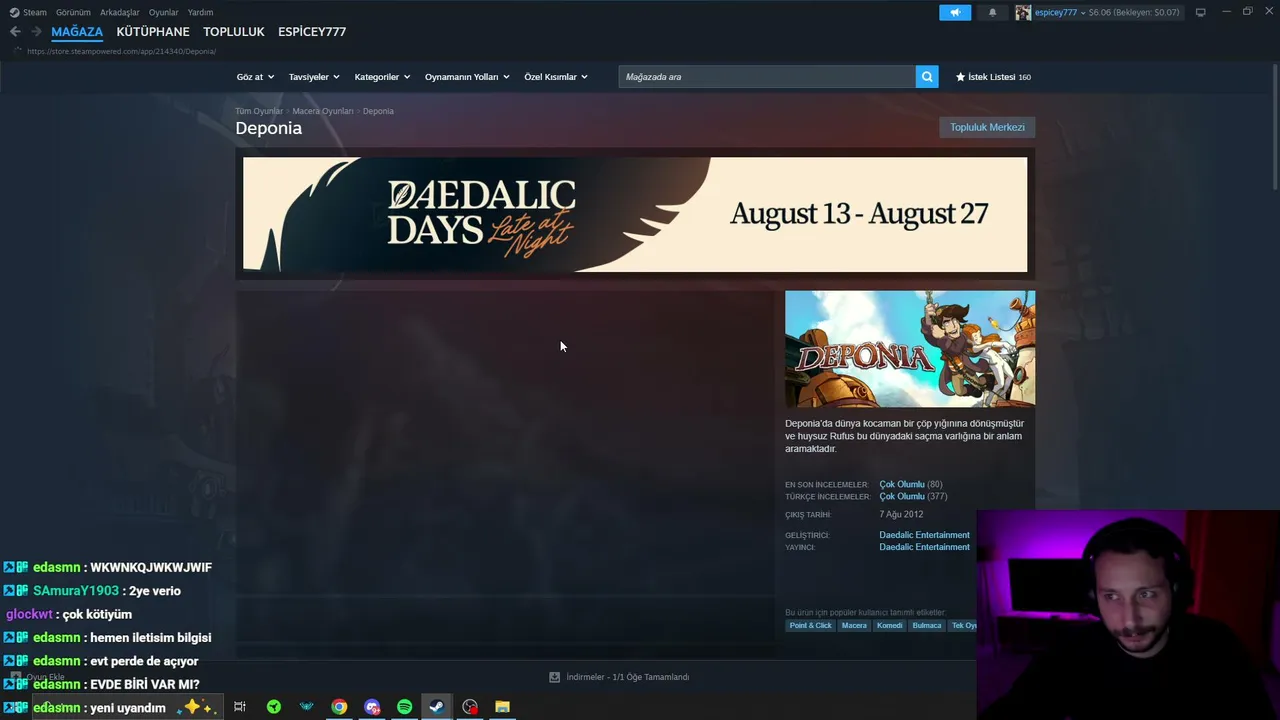This screenshot has height=720, width=1280.
Task: Open the blue winged app on taskbar
Action: click(x=306, y=707)
